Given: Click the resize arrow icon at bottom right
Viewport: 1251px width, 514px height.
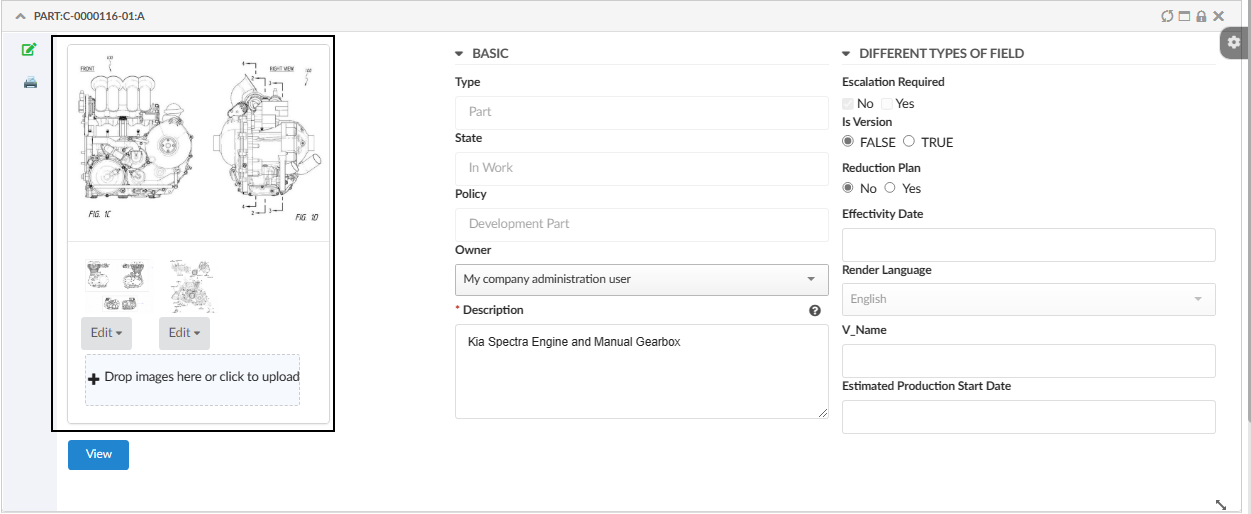Looking at the screenshot, I should pyautogui.click(x=1221, y=505).
